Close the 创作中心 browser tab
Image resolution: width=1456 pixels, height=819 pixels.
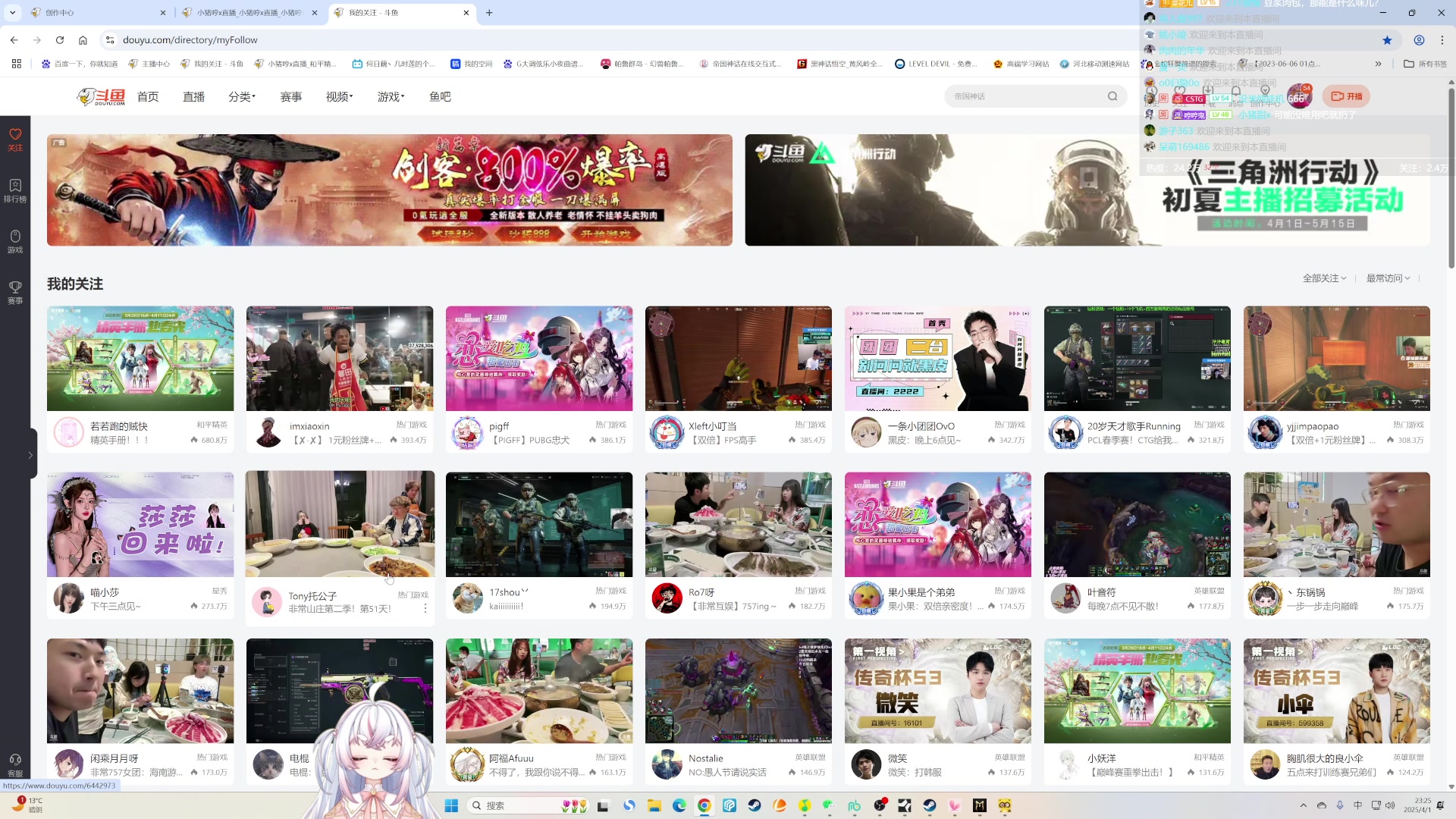coord(163,13)
